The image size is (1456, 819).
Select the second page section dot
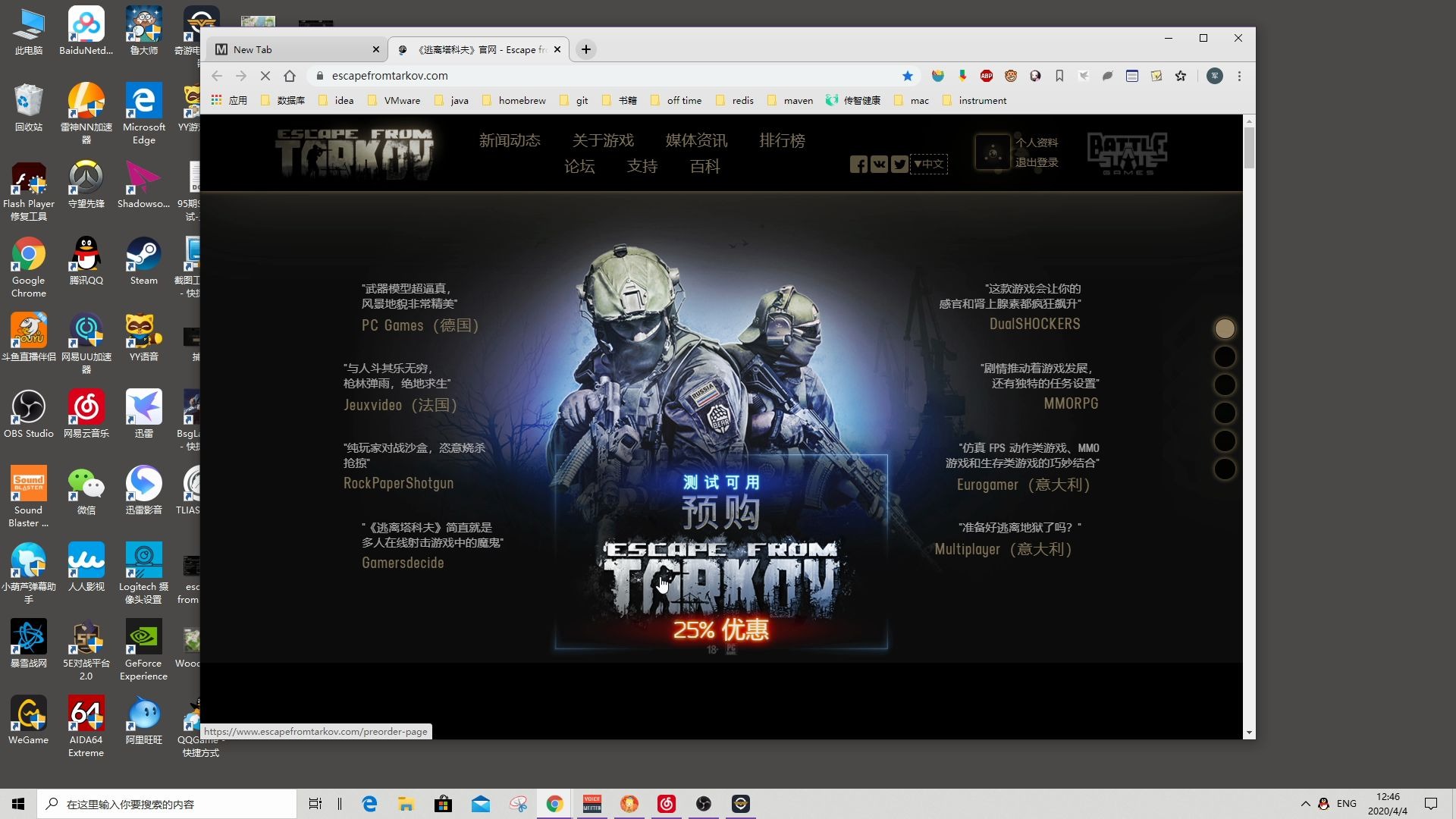pos(1225,356)
